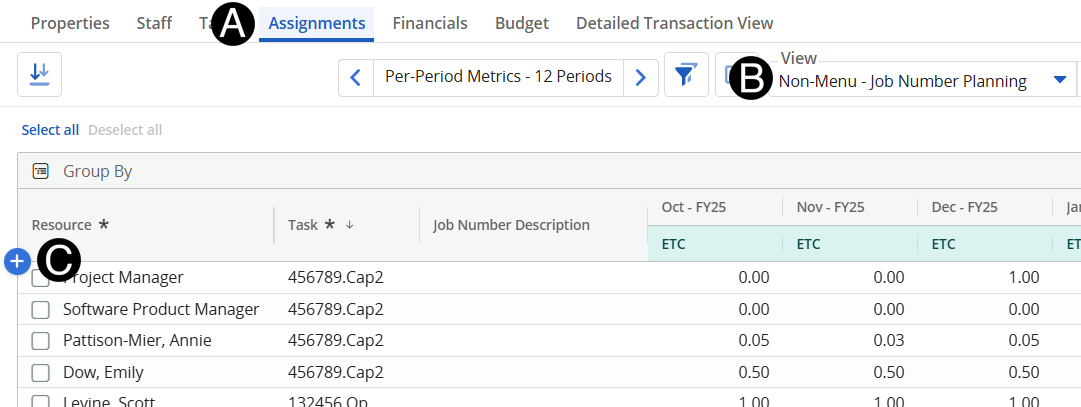1081x407 pixels.
Task: Click the Group By list icon
Action: (x=41, y=171)
